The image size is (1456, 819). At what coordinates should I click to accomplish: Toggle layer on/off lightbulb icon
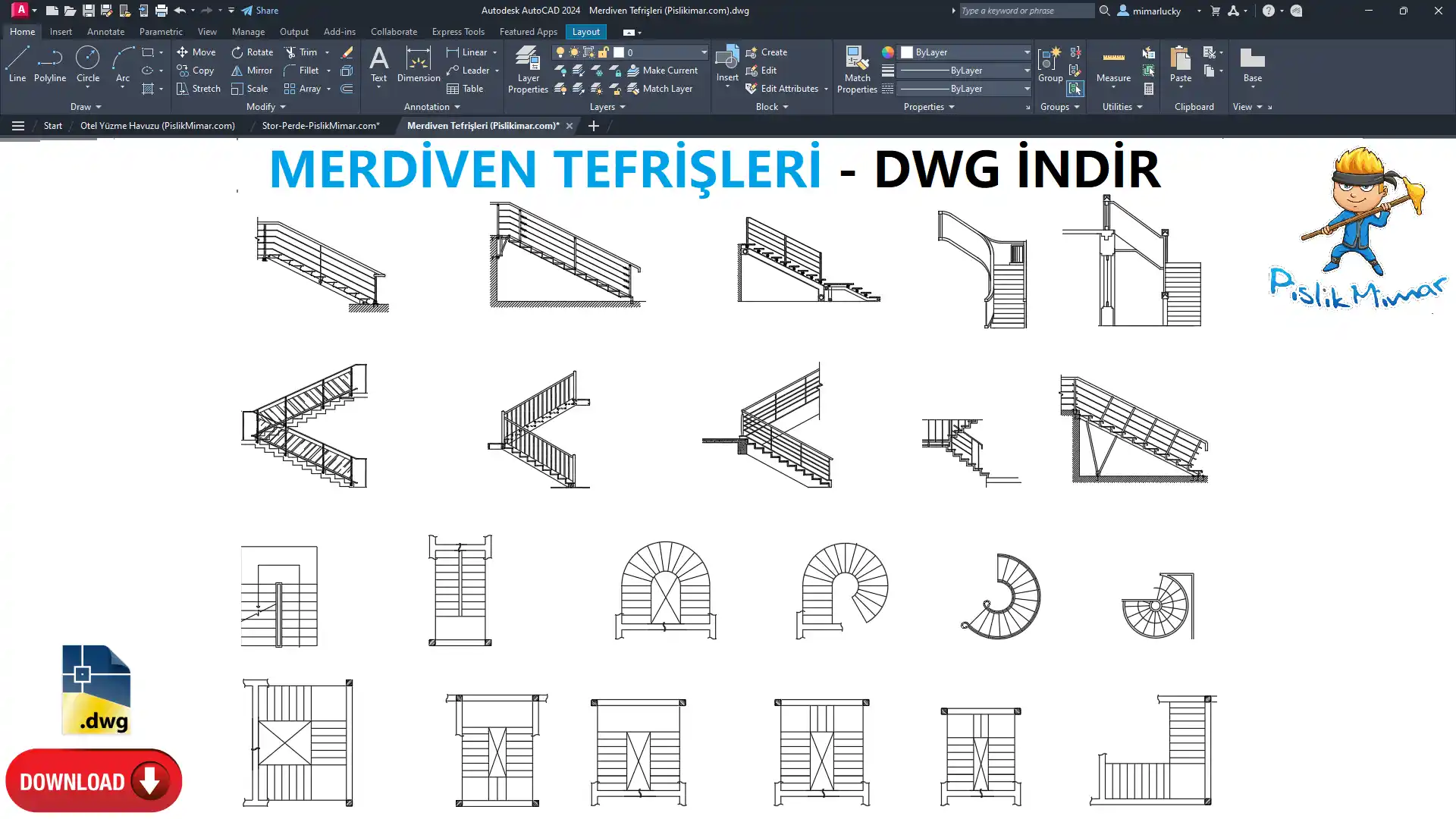click(x=560, y=52)
